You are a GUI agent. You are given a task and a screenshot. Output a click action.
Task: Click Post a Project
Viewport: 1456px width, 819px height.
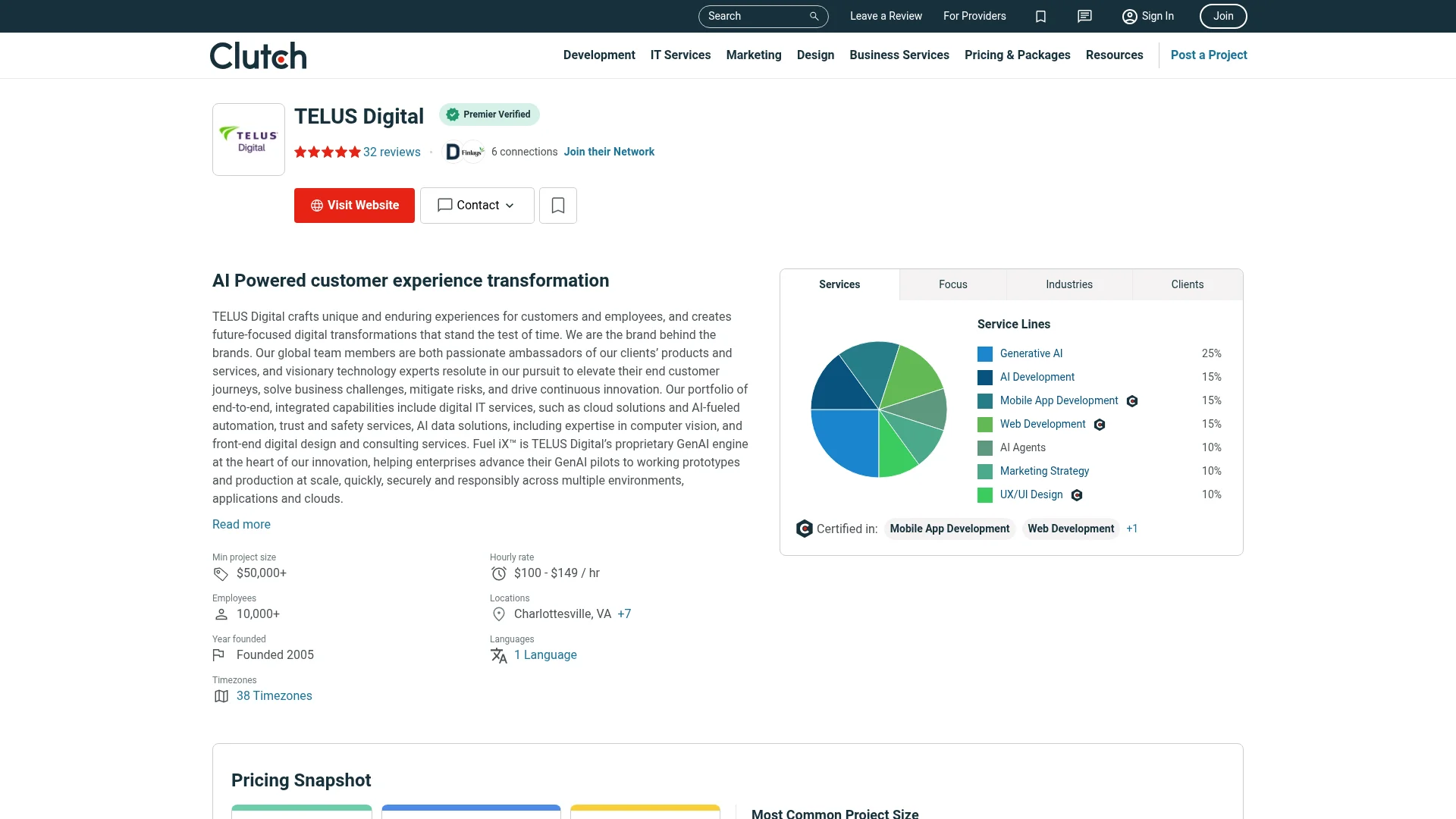[1209, 55]
